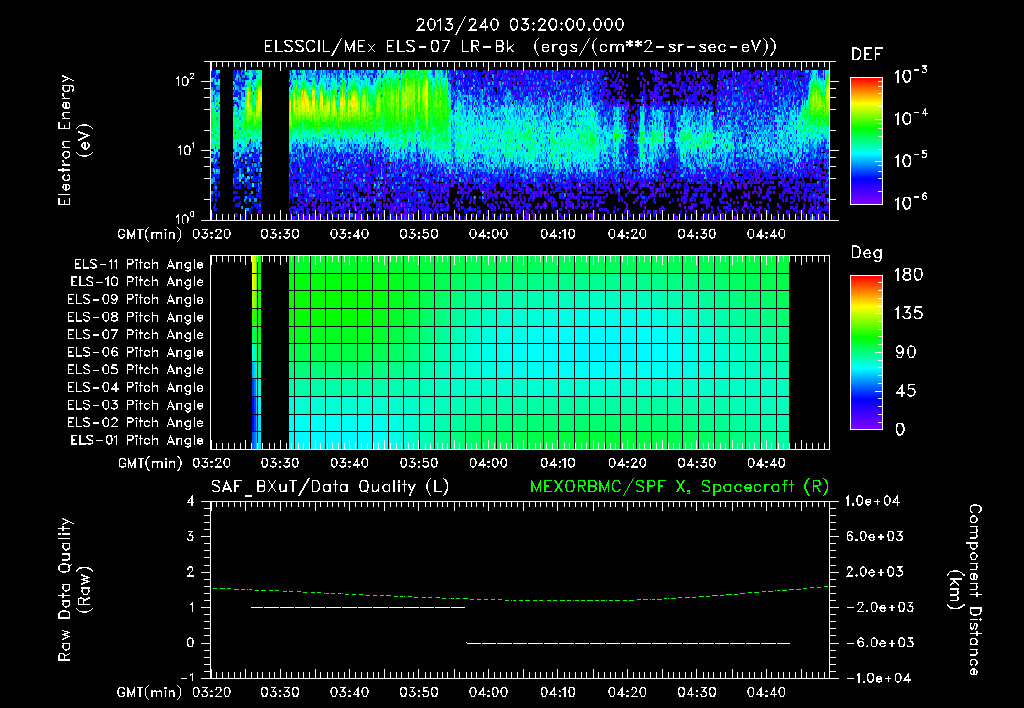This screenshot has width=1024, height=708.
Task: Click the data quality line at value 1
Action: click(x=358, y=607)
